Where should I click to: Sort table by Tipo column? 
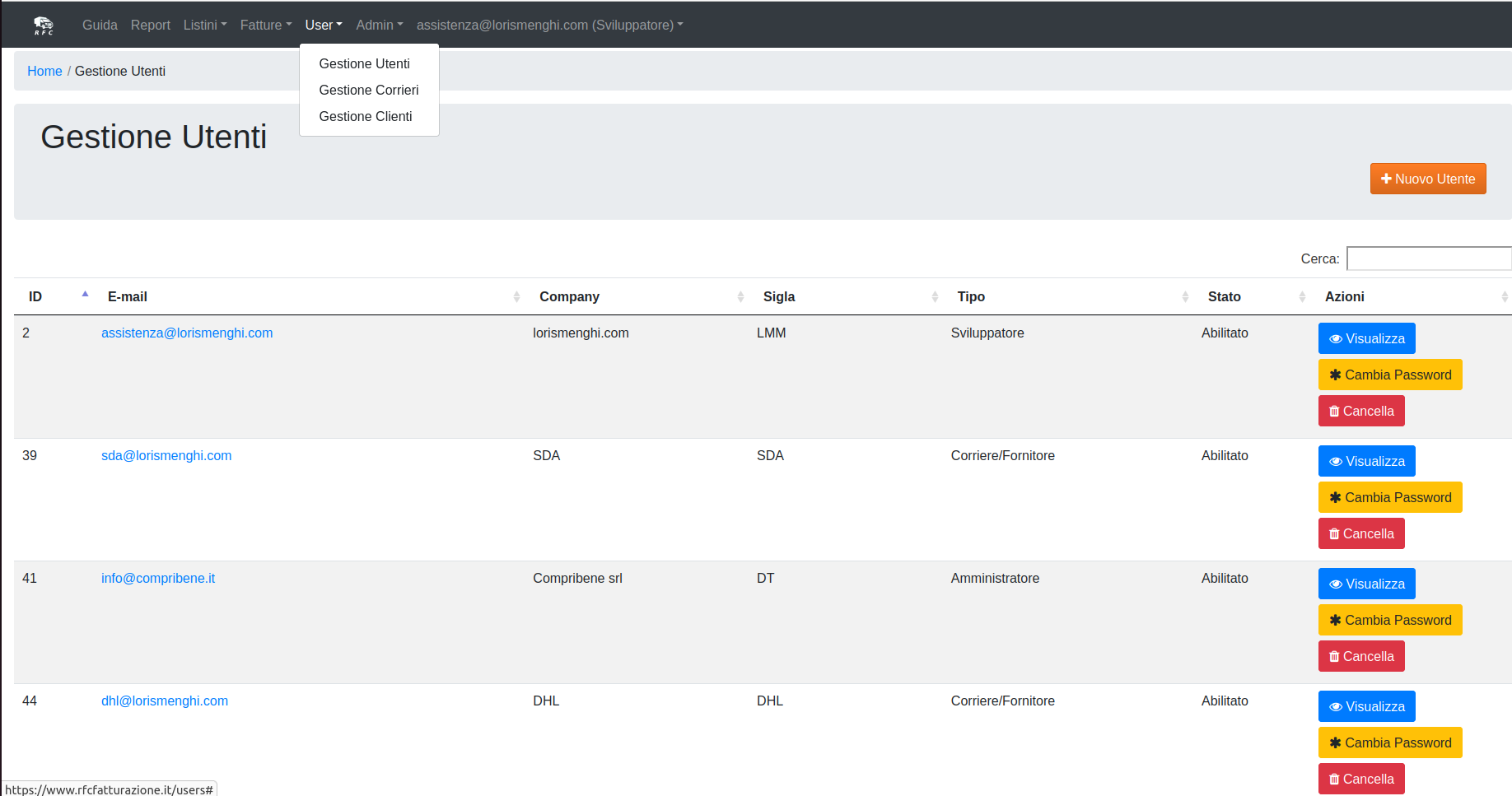coord(971,296)
